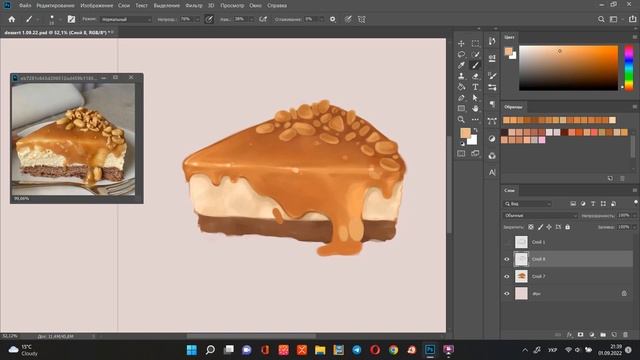The width and height of the screenshot is (640, 360).
Task: Select the Clone Stamp tool
Action: (461, 76)
